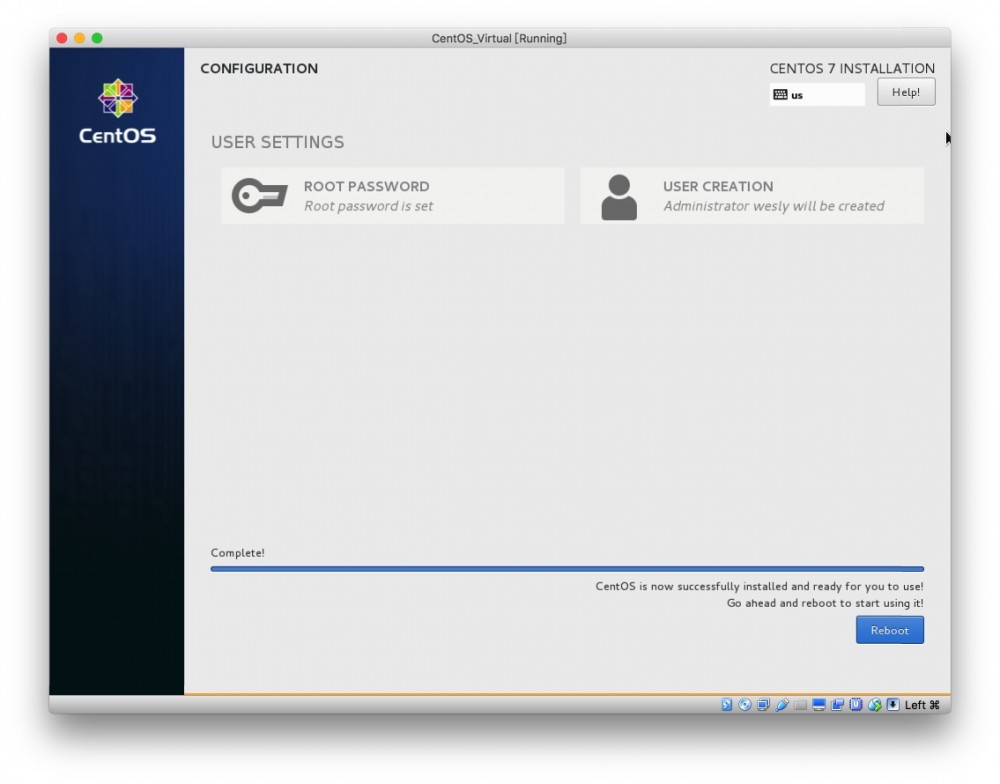Close the CentOS_Virtual window with the red button
1000x784 pixels.
pos(62,38)
